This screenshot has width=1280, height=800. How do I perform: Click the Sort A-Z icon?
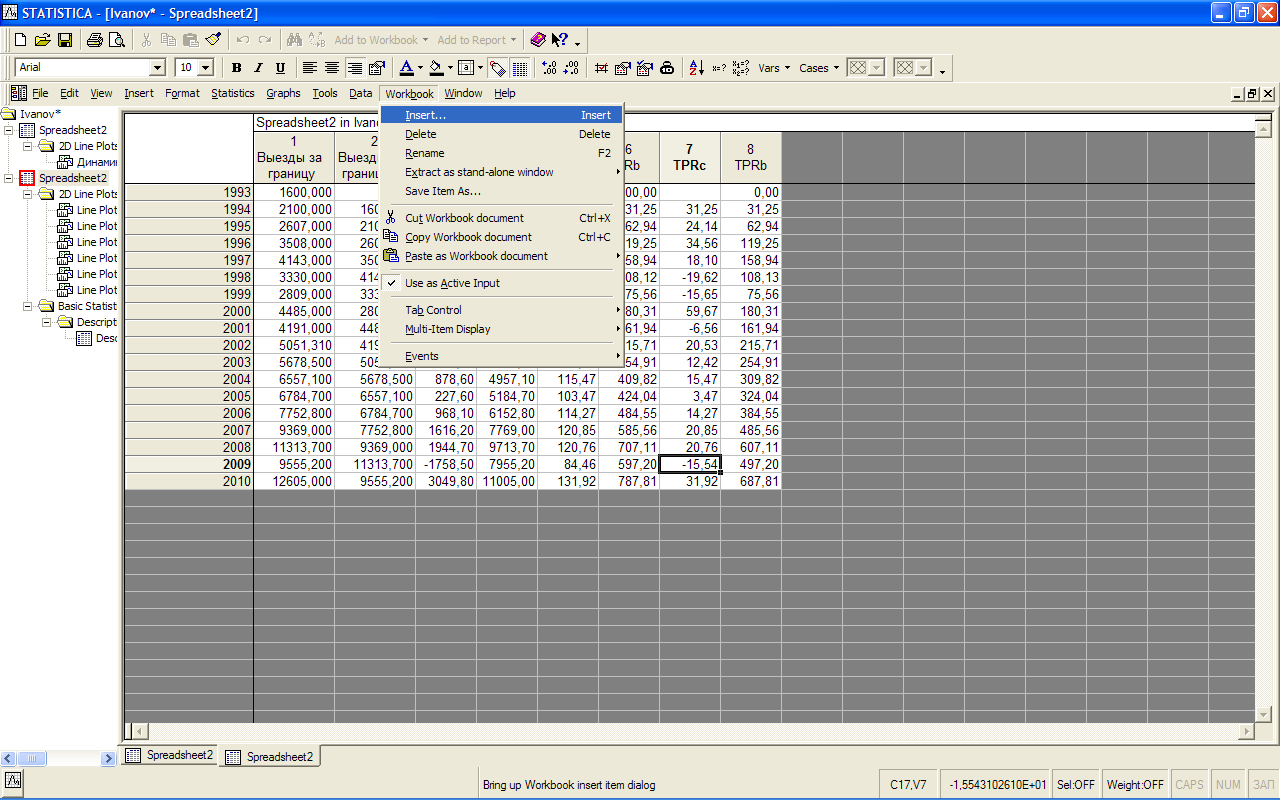(x=696, y=68)
